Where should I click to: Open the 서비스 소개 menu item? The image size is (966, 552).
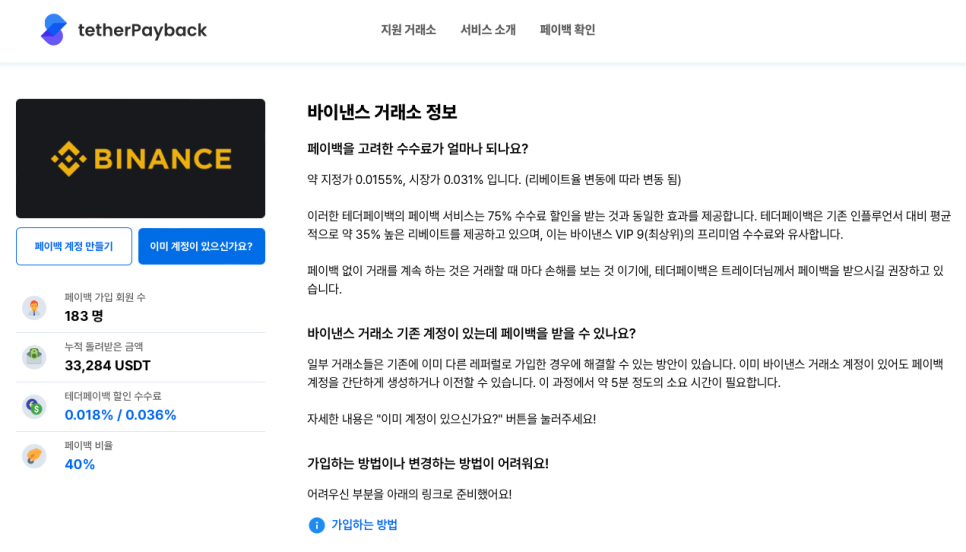click(x=488, y=30)
